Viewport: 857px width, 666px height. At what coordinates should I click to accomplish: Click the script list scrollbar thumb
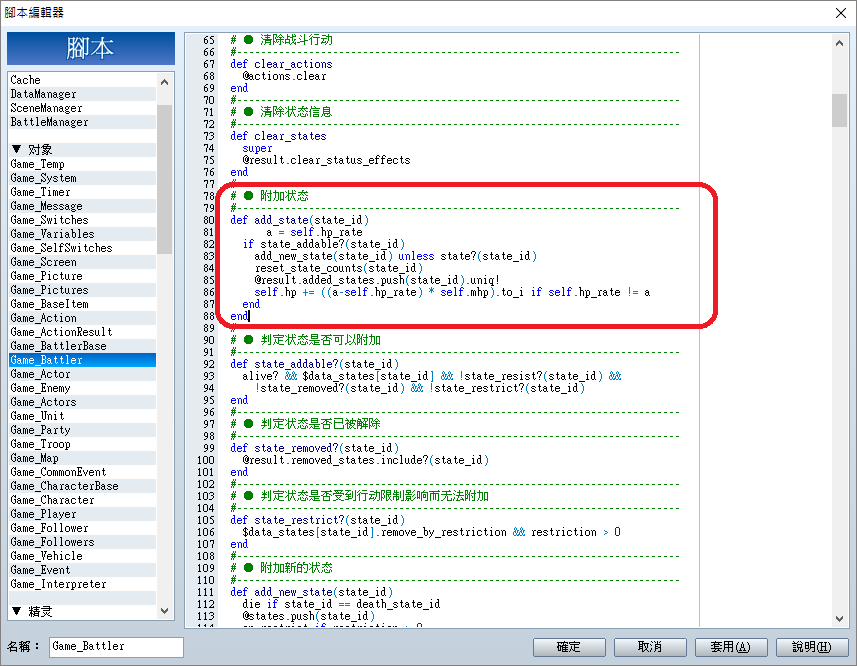pyautogui.click(x=165, y=179)
